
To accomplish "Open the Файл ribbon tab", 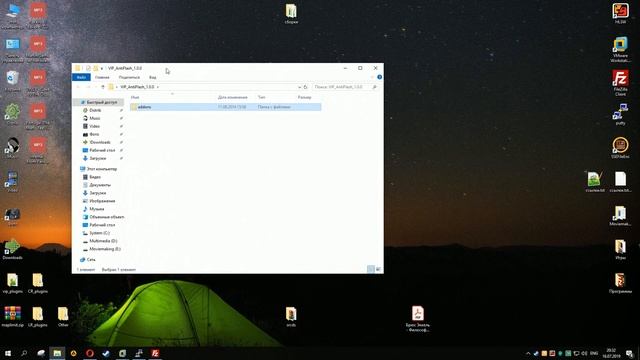I will tap(81, 77).
